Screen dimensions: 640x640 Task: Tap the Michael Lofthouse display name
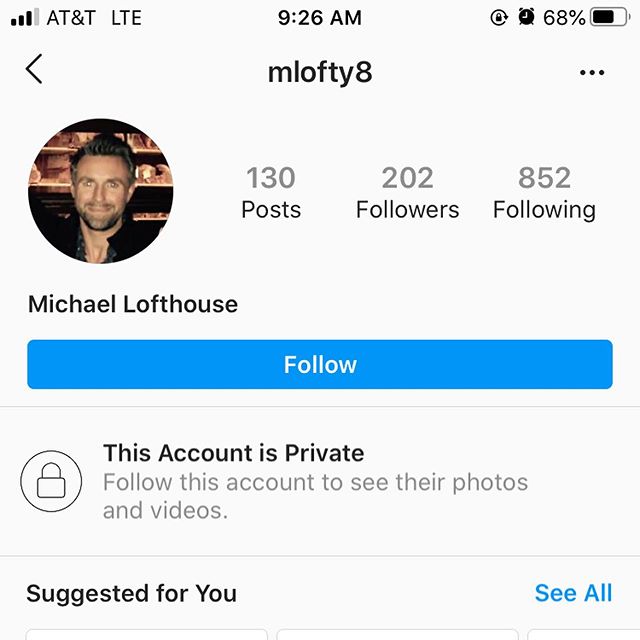click(133, 304)
